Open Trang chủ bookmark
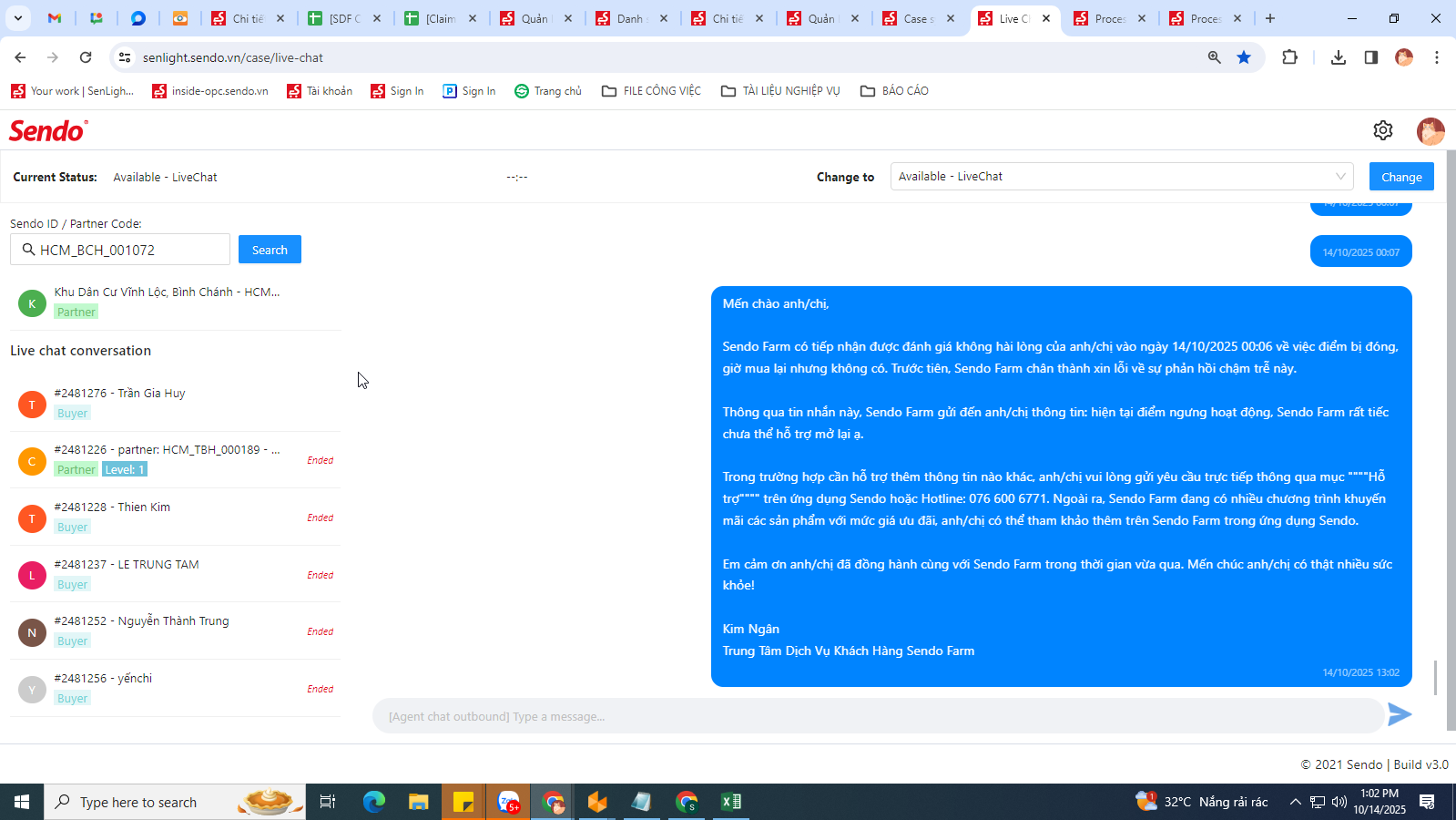The height and width of the screenshot is (820, 1456). 548,91
